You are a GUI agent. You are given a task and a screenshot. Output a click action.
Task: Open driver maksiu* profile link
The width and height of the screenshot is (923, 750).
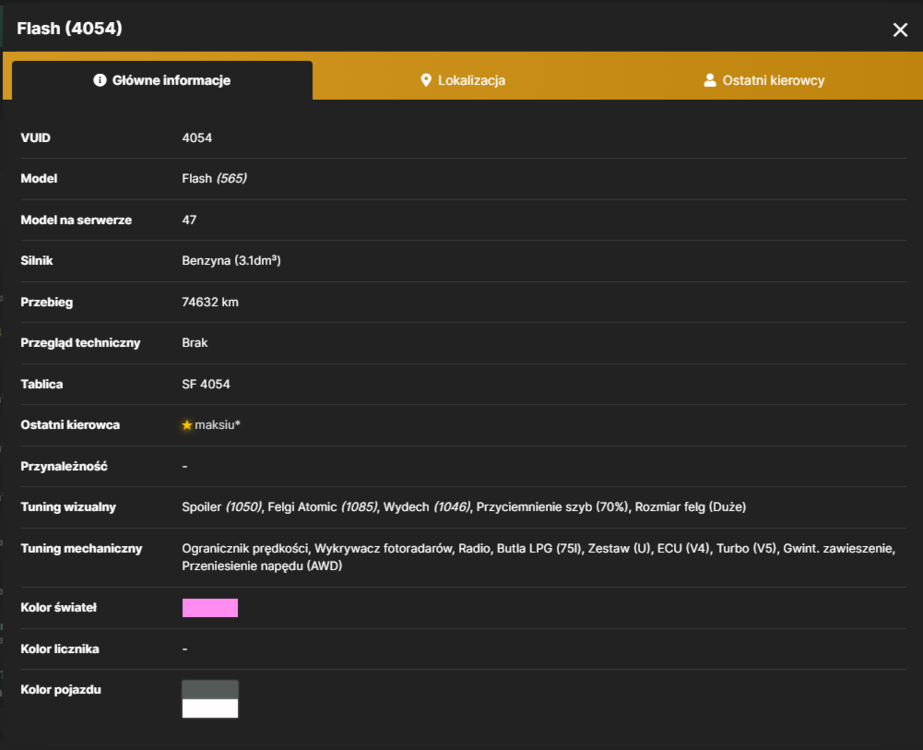coord(217,425)
